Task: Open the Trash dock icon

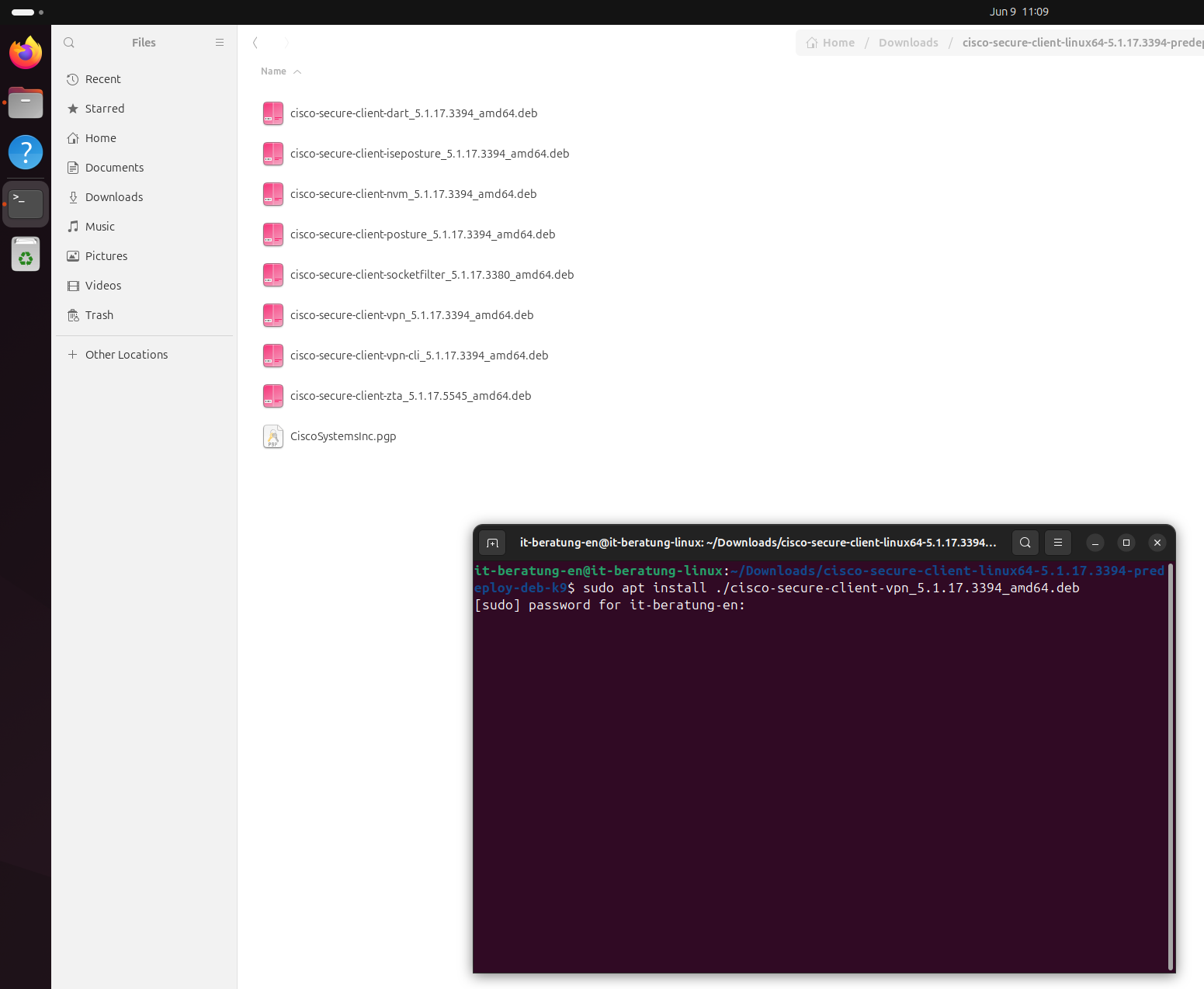Action: (26, 254)
